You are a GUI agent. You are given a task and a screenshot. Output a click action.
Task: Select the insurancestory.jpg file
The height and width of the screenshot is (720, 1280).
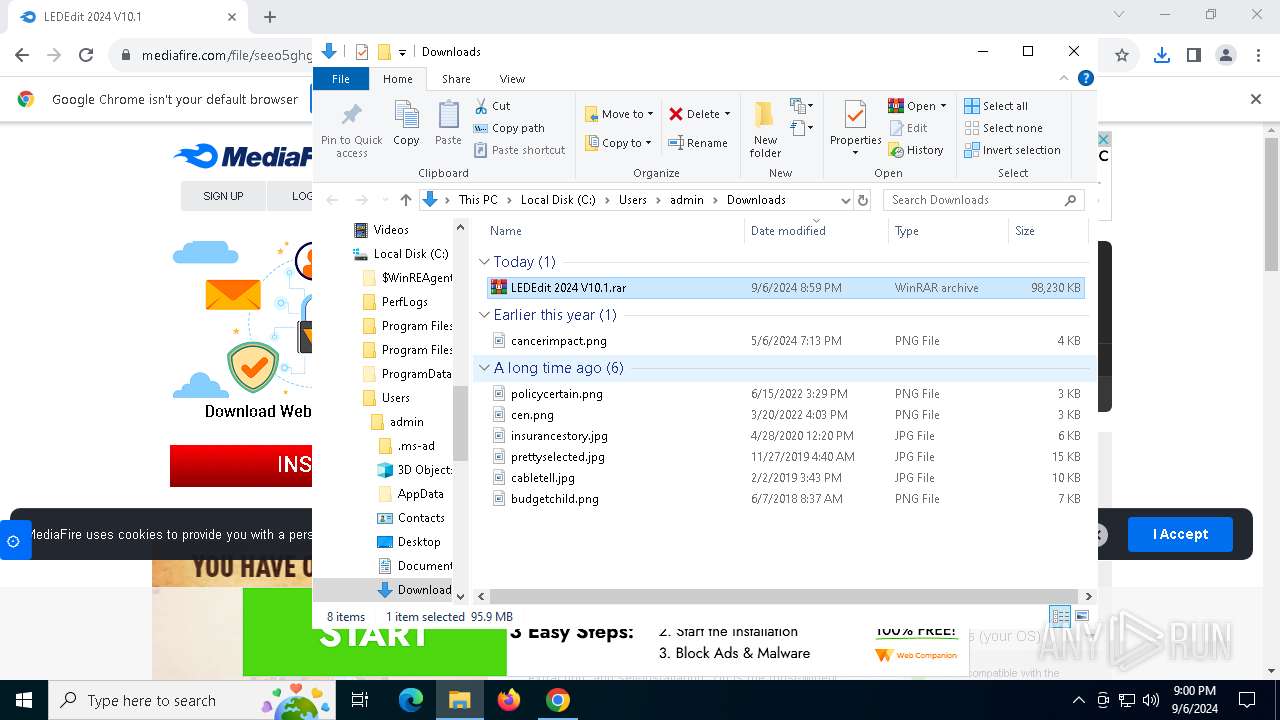[x=785, y=436]
